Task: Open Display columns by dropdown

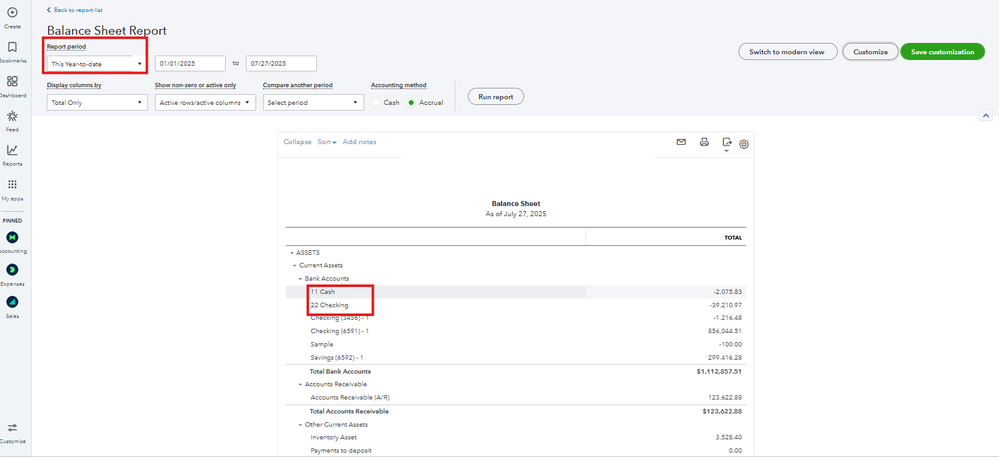Action: (96, 102)
